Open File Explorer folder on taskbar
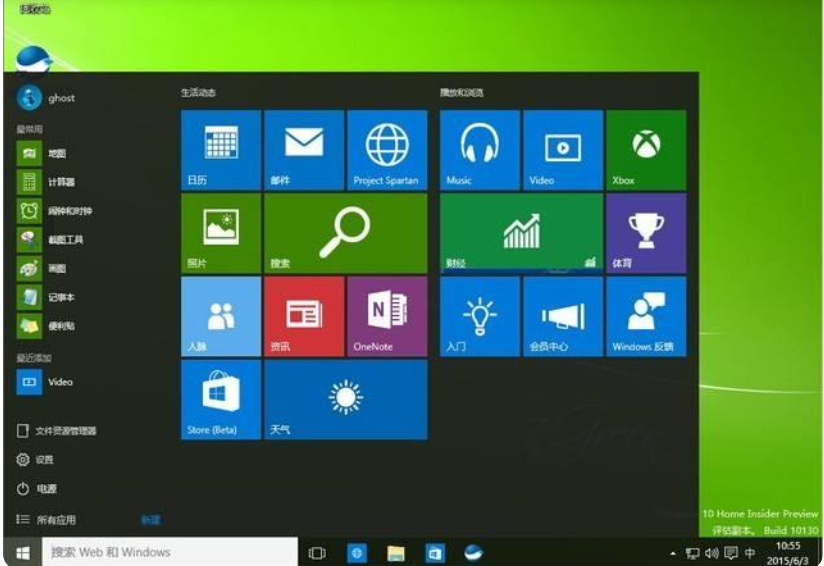This screenshot has height=566, width=824. tap(396, 553)
